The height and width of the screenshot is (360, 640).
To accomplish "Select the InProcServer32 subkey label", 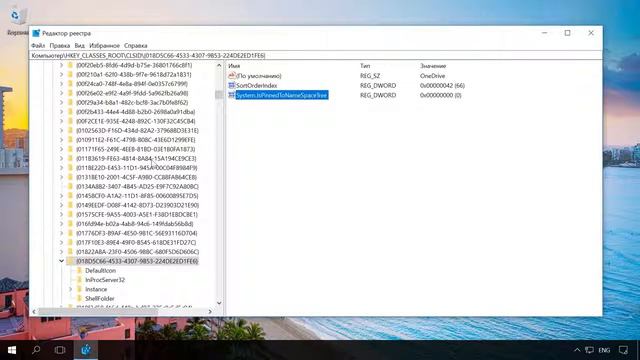I will pyautogui.click(x=105, y=280).
